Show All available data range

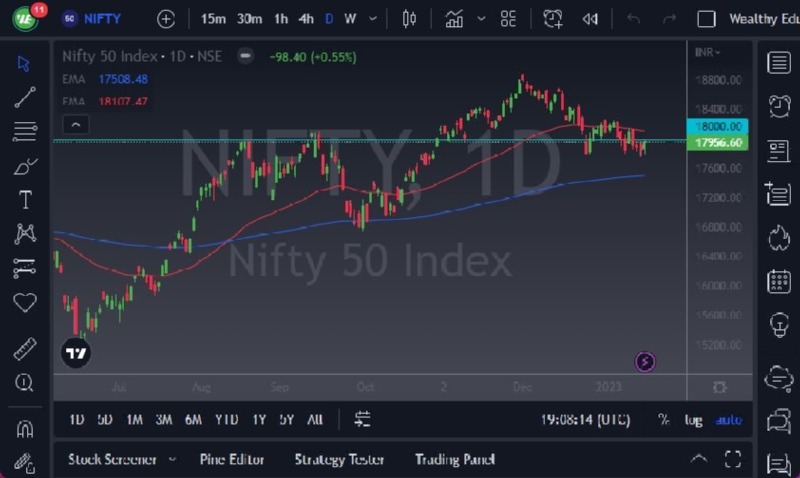click(315, 420)
